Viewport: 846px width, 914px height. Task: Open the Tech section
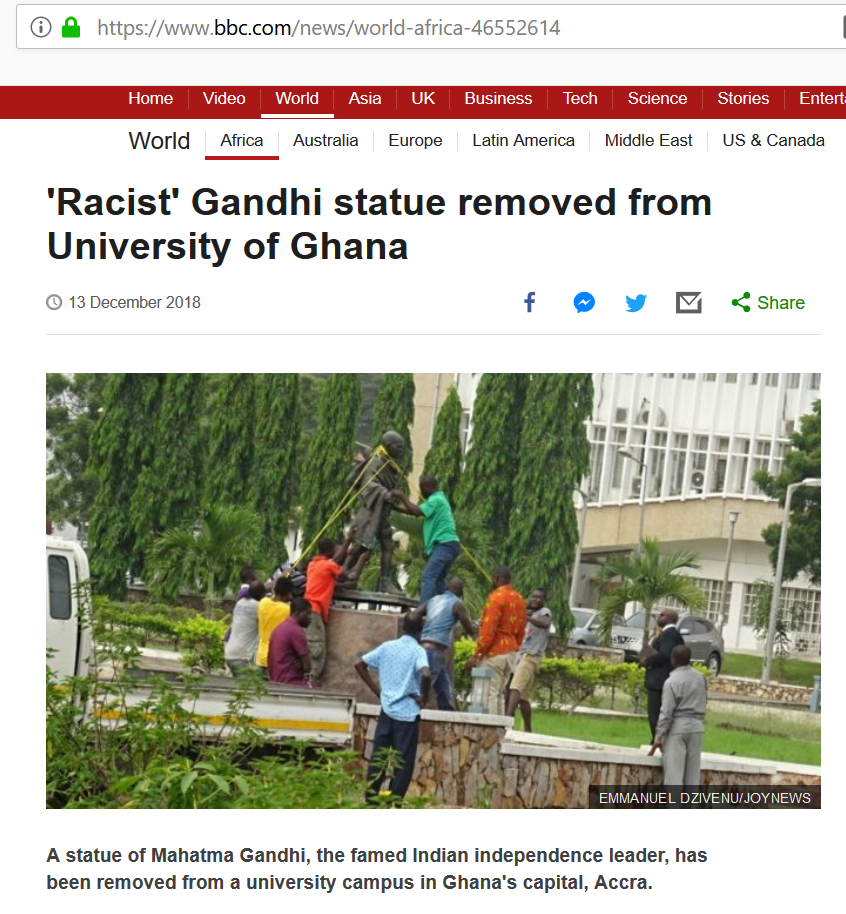pos(580,99)
